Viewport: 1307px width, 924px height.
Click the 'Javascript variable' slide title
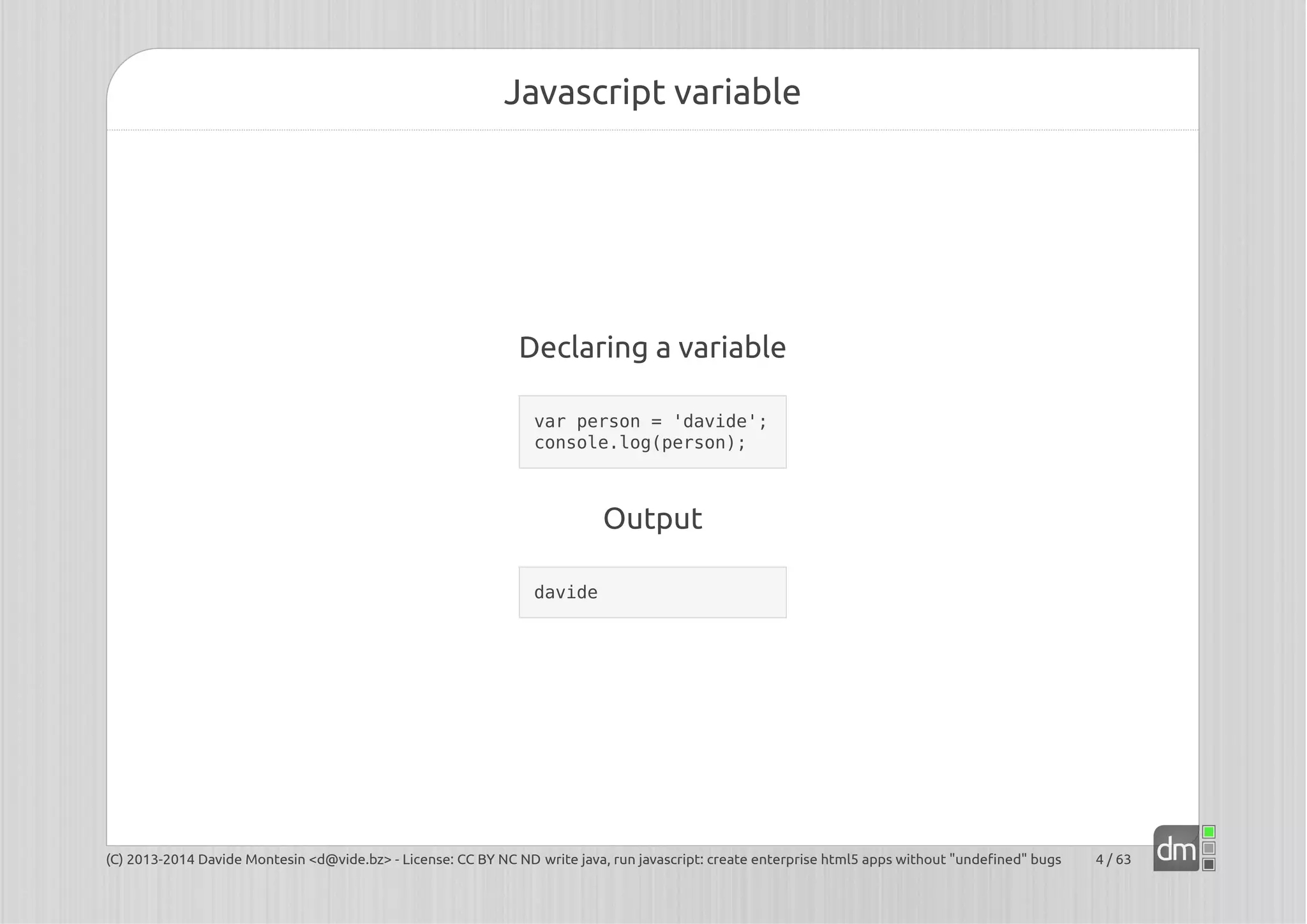click(652, 93)
